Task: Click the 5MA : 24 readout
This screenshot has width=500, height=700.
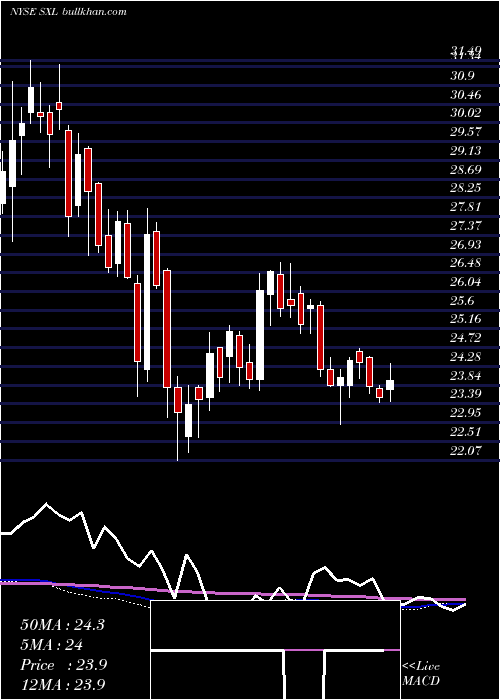Action: coord(52,645)
